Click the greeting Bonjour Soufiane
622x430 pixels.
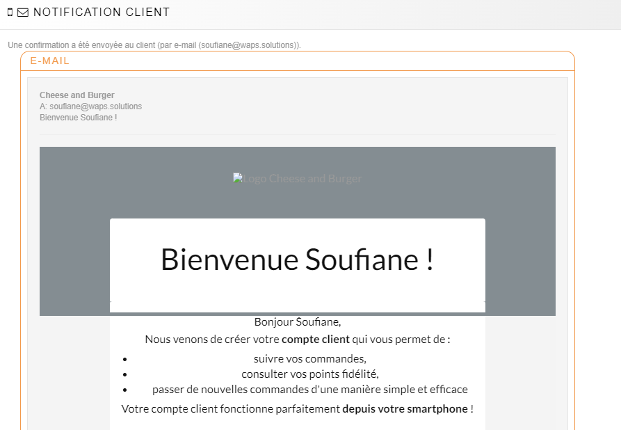pos(297,322)
